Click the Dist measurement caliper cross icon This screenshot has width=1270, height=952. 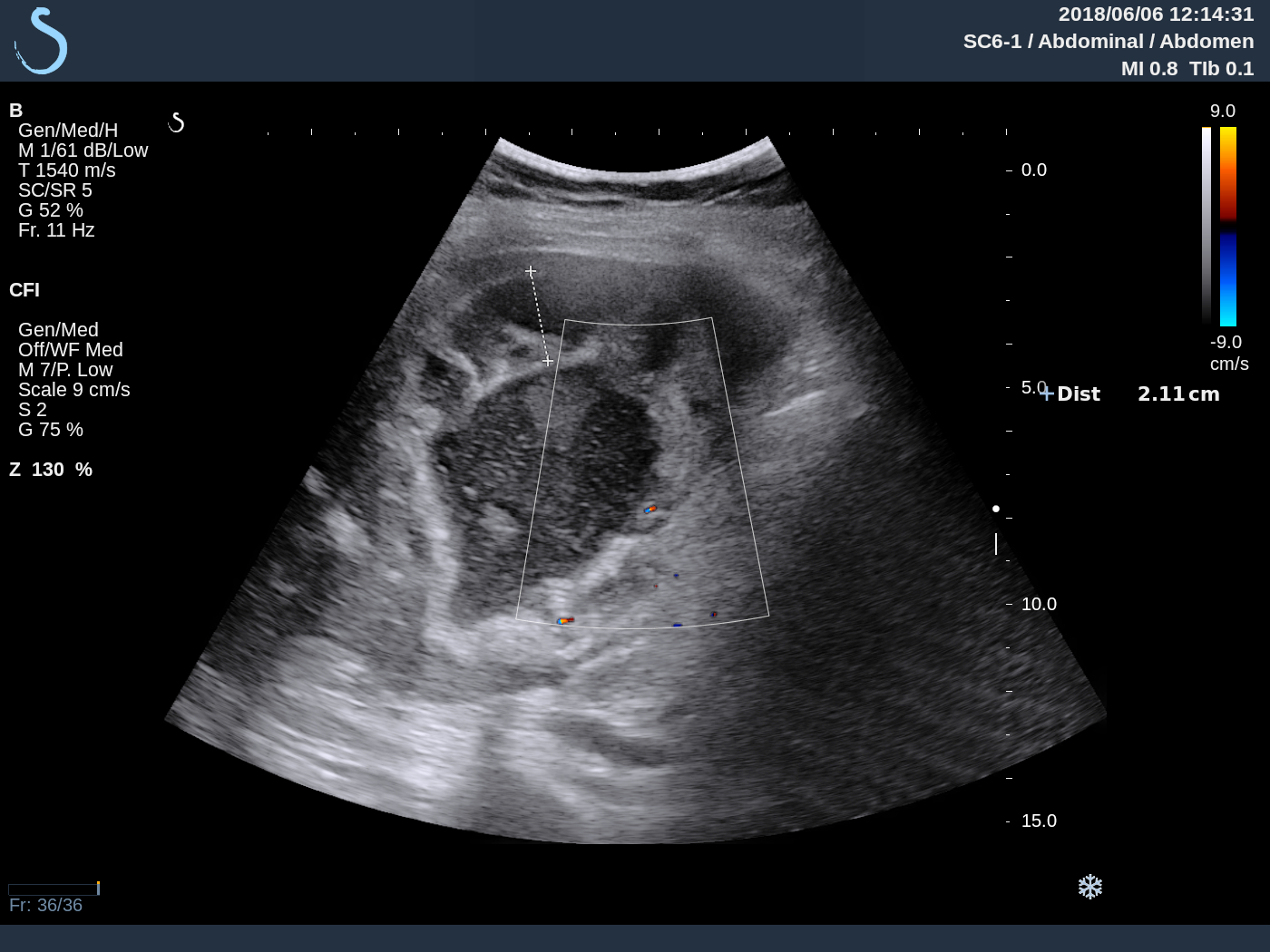(x=1046, y=393)
